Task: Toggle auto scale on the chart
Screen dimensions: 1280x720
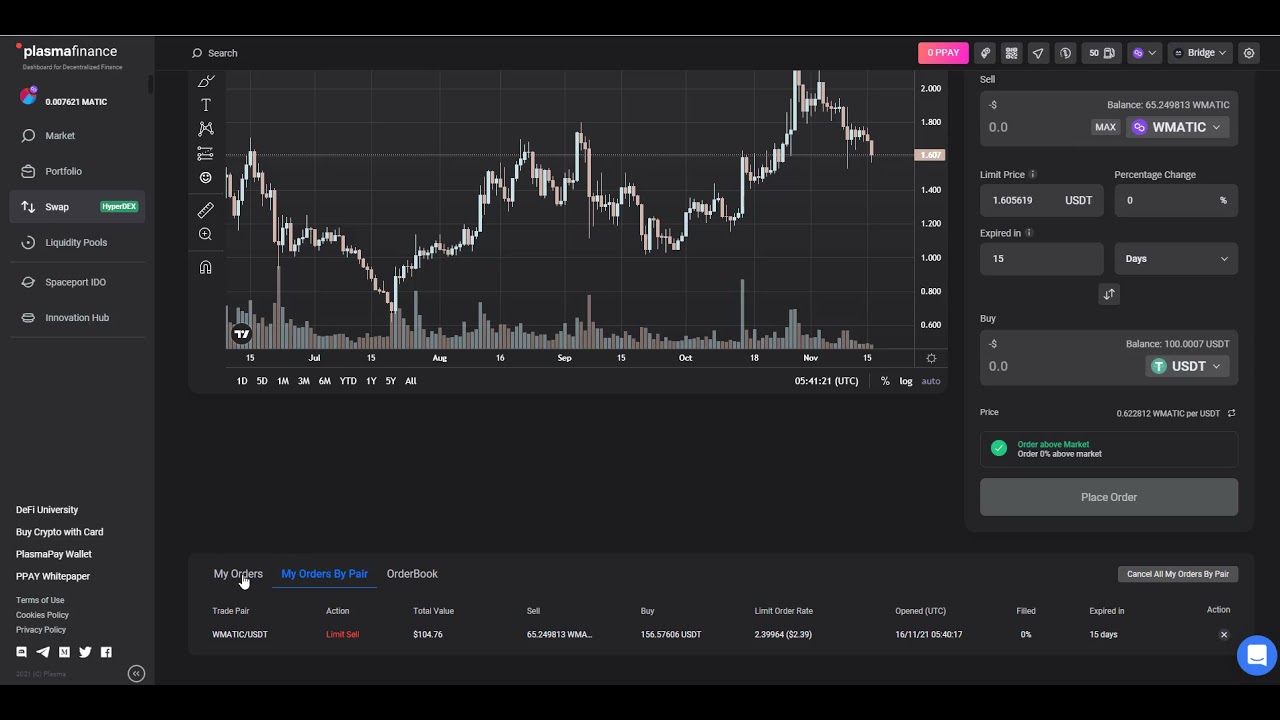Action: [x=931, y=381]
